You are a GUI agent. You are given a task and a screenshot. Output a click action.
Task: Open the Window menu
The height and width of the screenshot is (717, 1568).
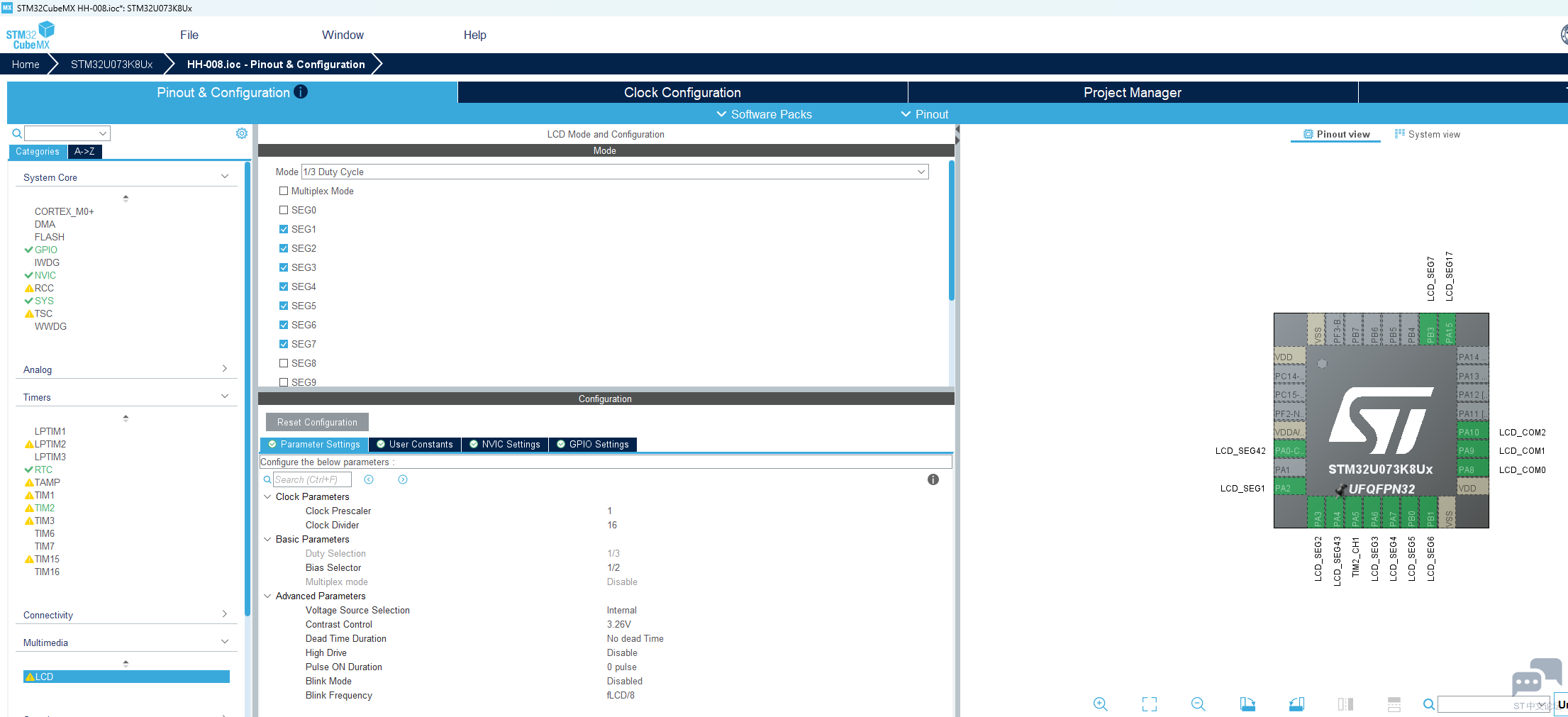pyautogui.click(x=343, y=35)
